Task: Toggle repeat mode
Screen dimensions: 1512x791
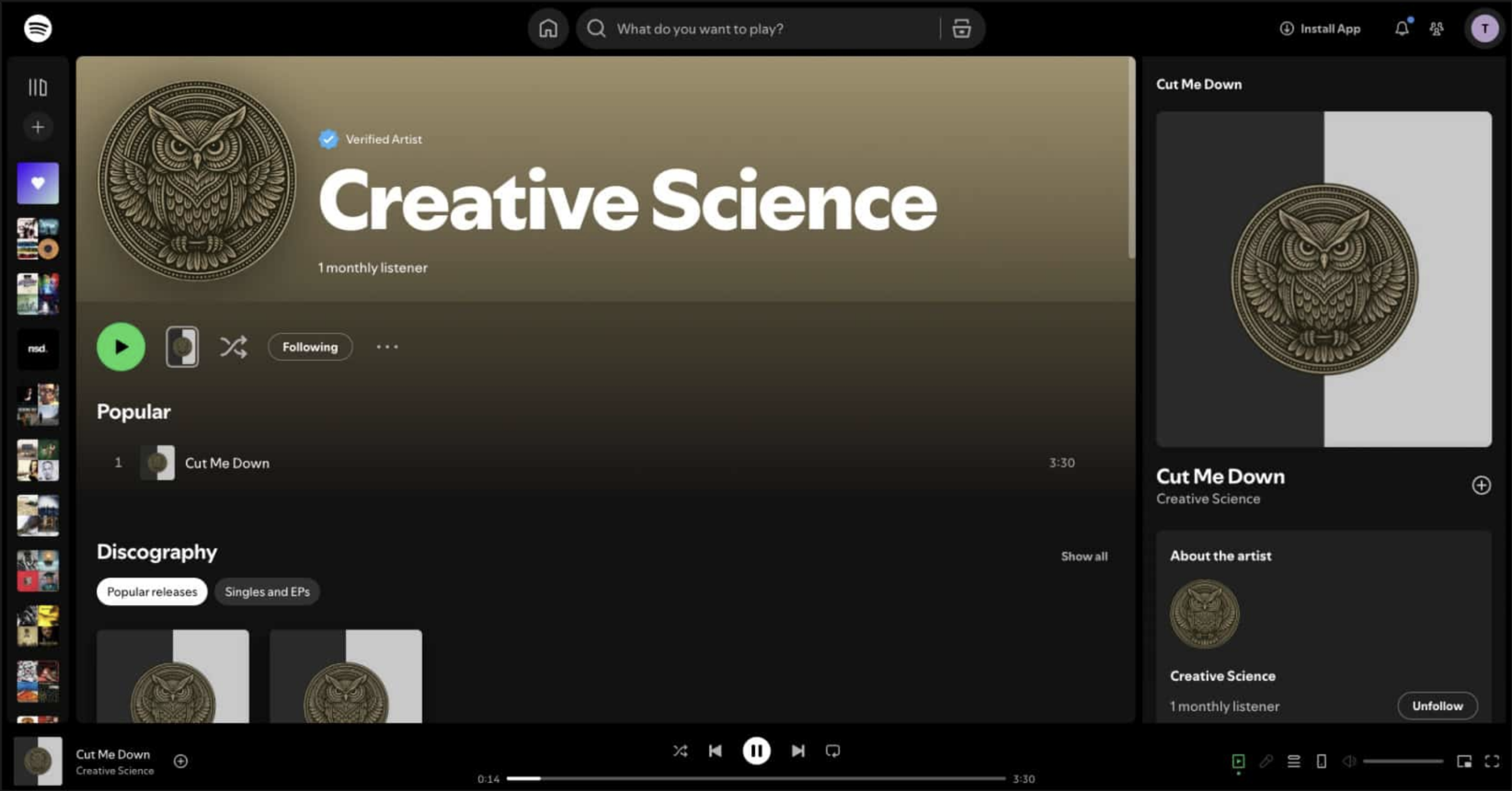Action: 833,751
